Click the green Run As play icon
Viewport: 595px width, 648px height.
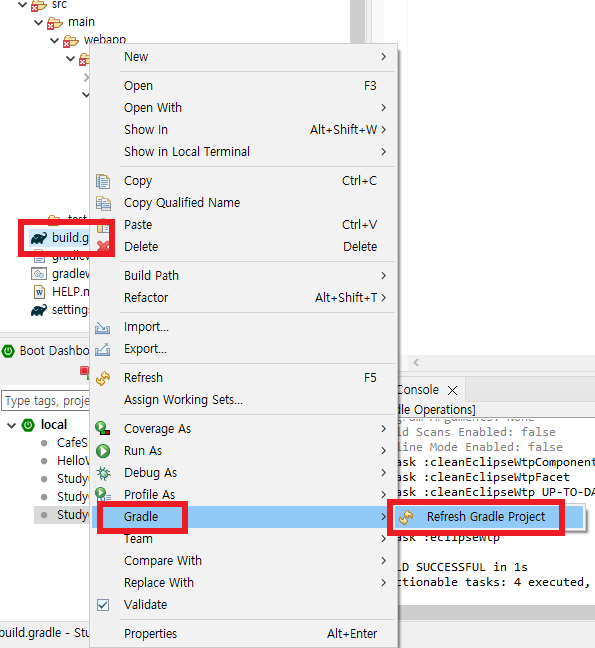(x=103, y=451)
